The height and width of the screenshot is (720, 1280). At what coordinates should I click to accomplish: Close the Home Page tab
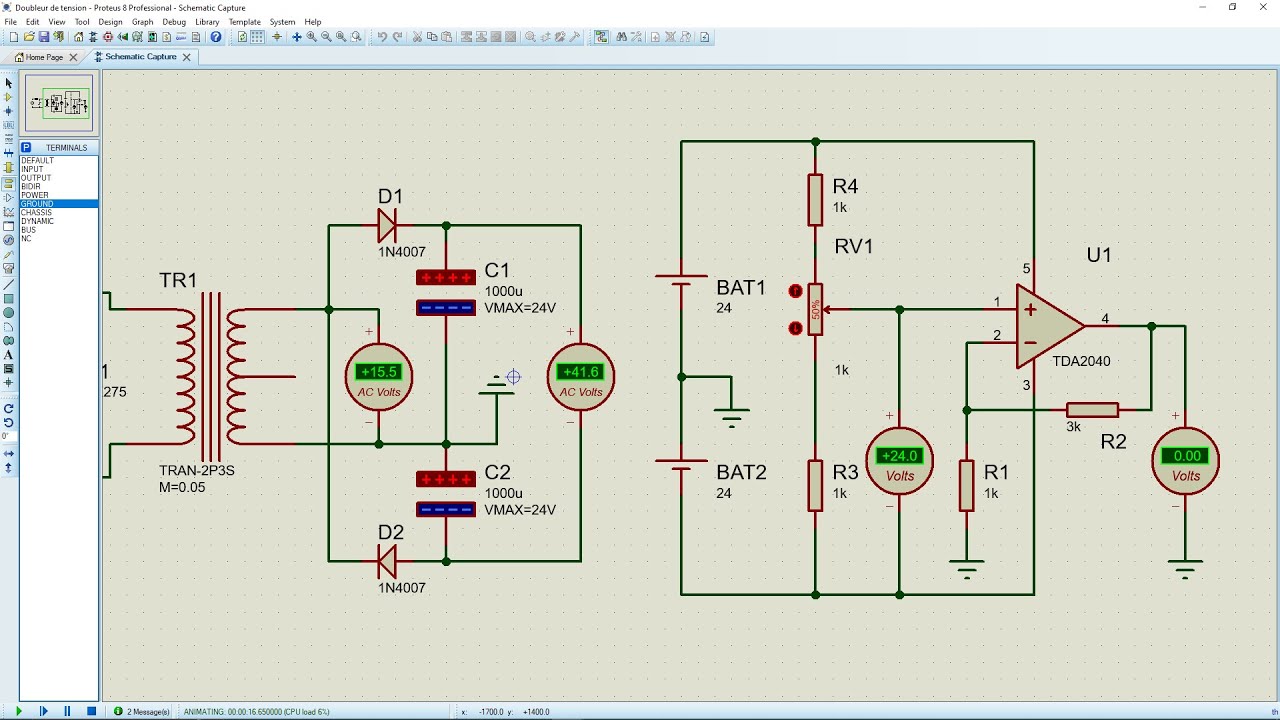(x=73, y=57)
